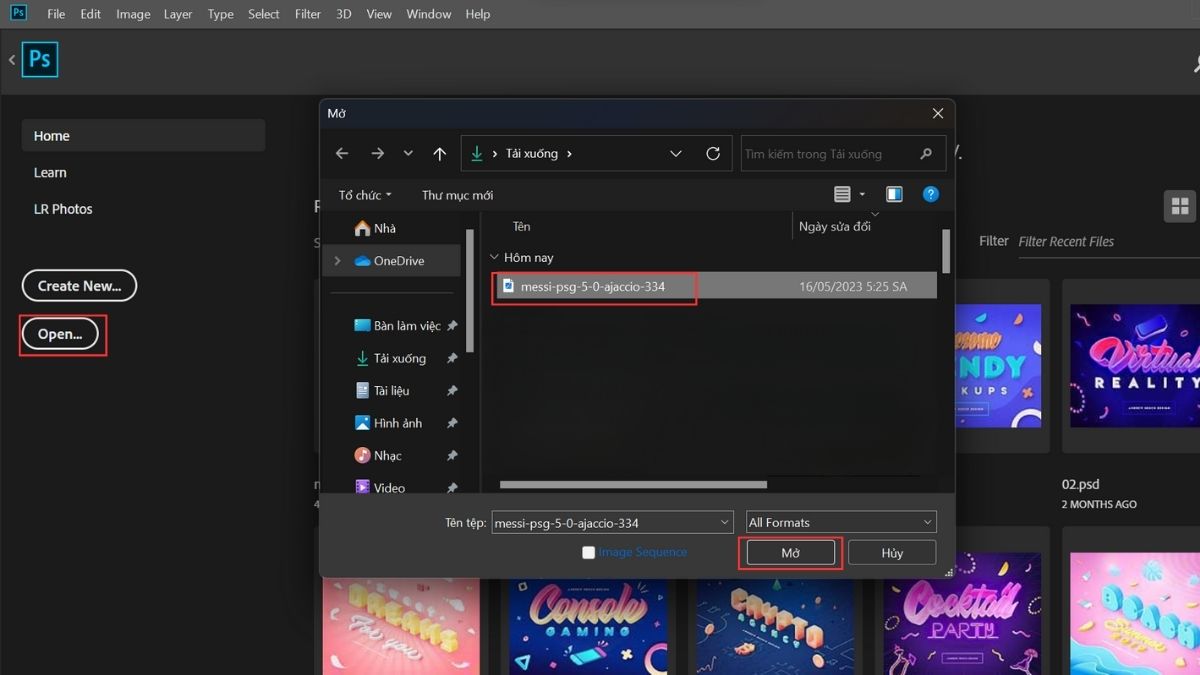Screen dimensions: 1200x675
Task: Click the Photoshop home logo icon
Action: [x=40, y=59]
